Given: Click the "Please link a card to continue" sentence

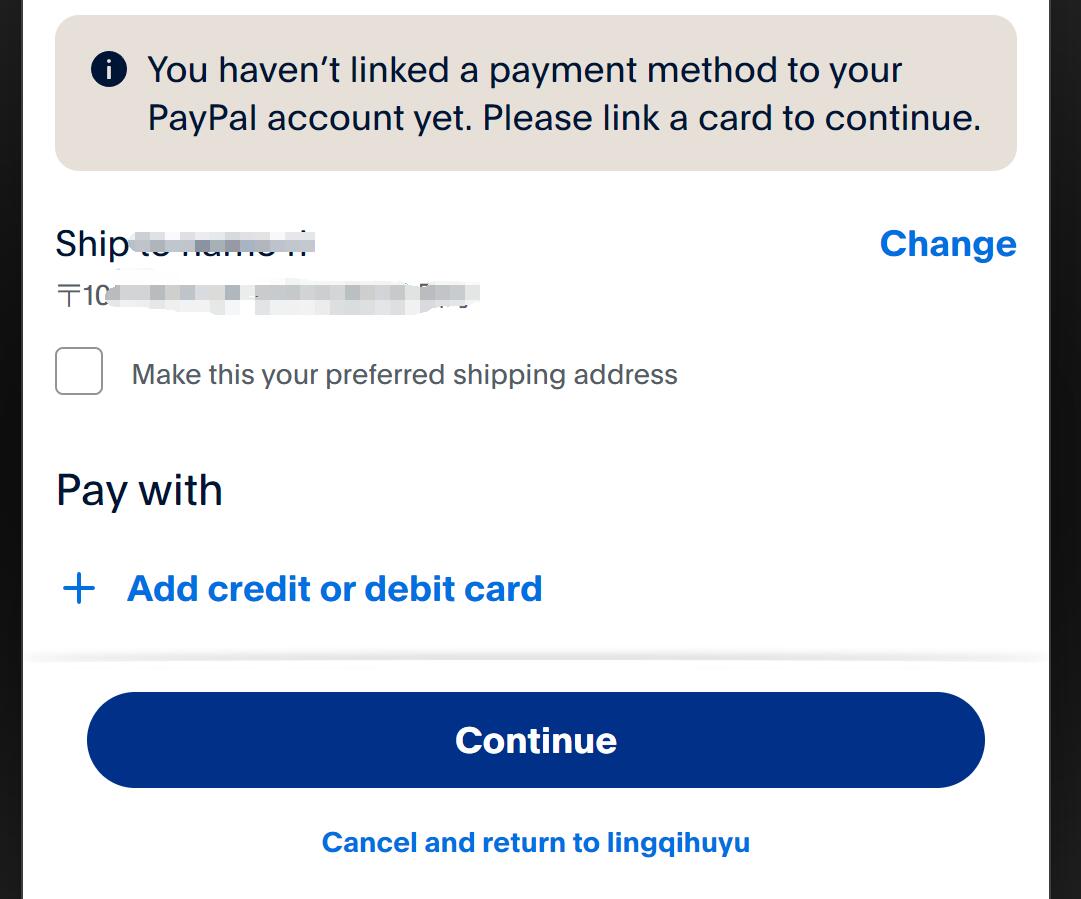Looking at the screenshot, I should 732,118.
